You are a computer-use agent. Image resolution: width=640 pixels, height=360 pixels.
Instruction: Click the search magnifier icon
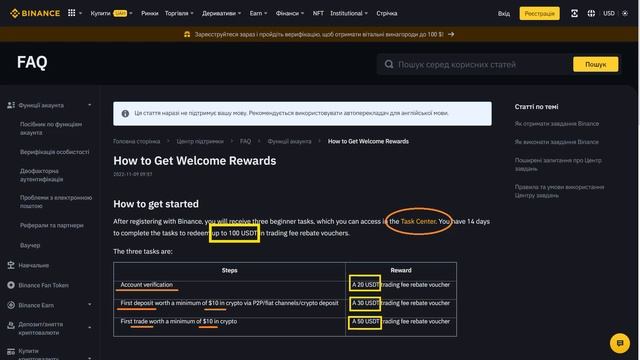[x=389, y=64]
